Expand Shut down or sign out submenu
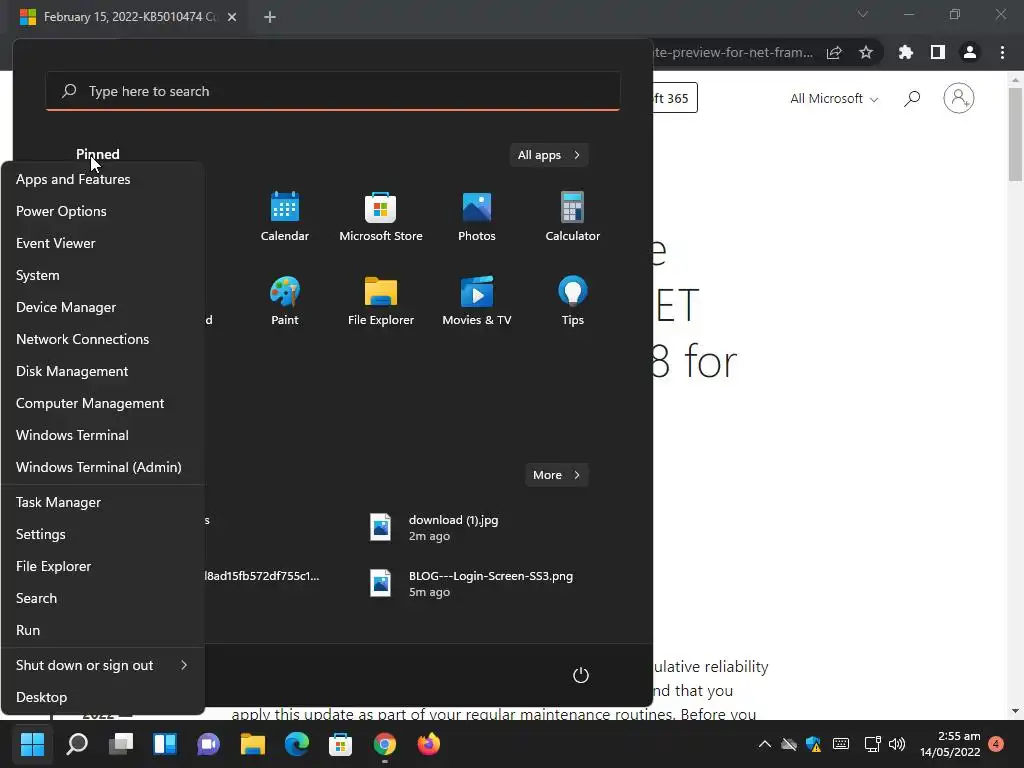Screen dimensions: 1024x768 [x=103, y=665]
